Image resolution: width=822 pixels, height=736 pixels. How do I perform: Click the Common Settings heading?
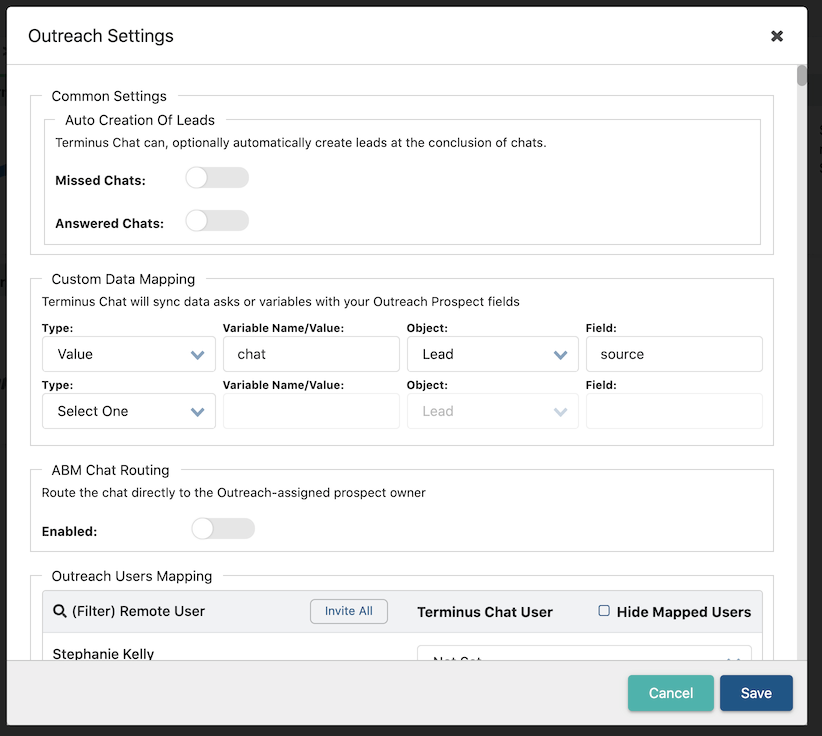(x=109, y=96)
